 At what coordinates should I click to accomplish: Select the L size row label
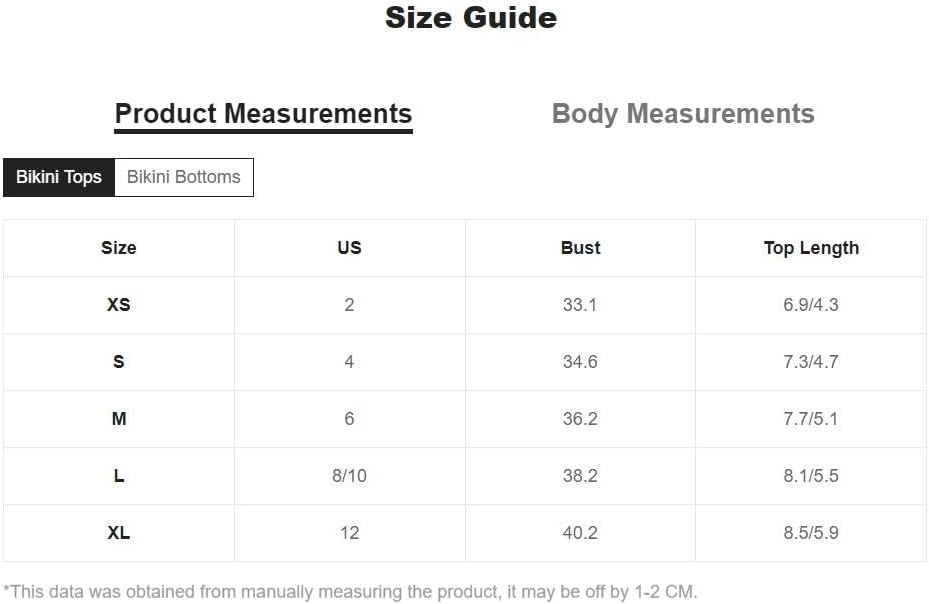(x=118, y=476)
